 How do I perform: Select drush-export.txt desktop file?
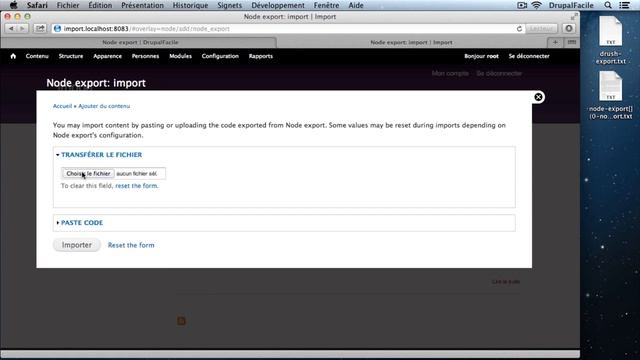pyautogui.click(x=611, y=40)
